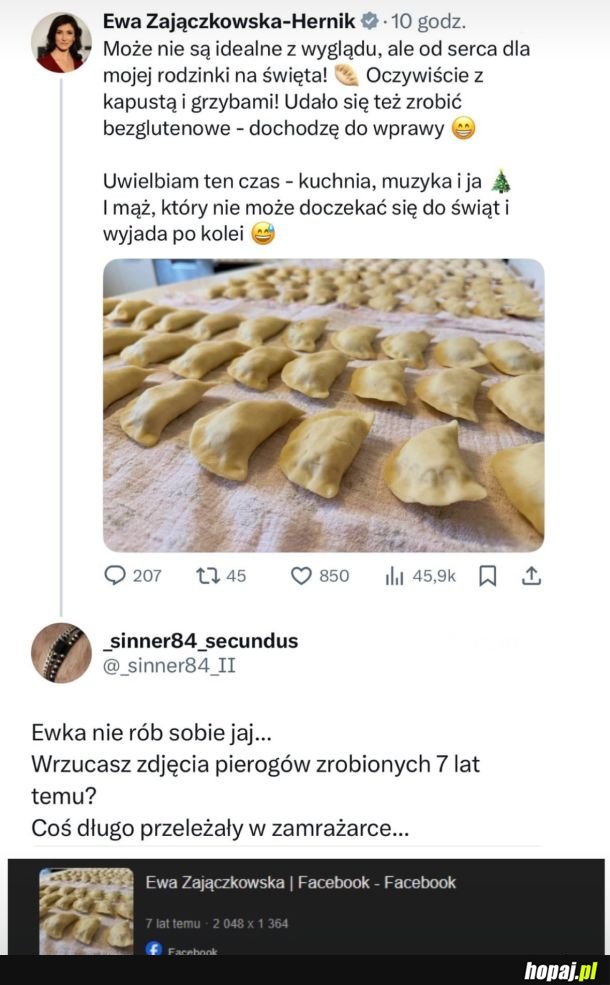Open Ewa Zajączkowska-Hernik's profile avatar
The height and width of the screenshot is (985, 610).
(x=61, y=43)
